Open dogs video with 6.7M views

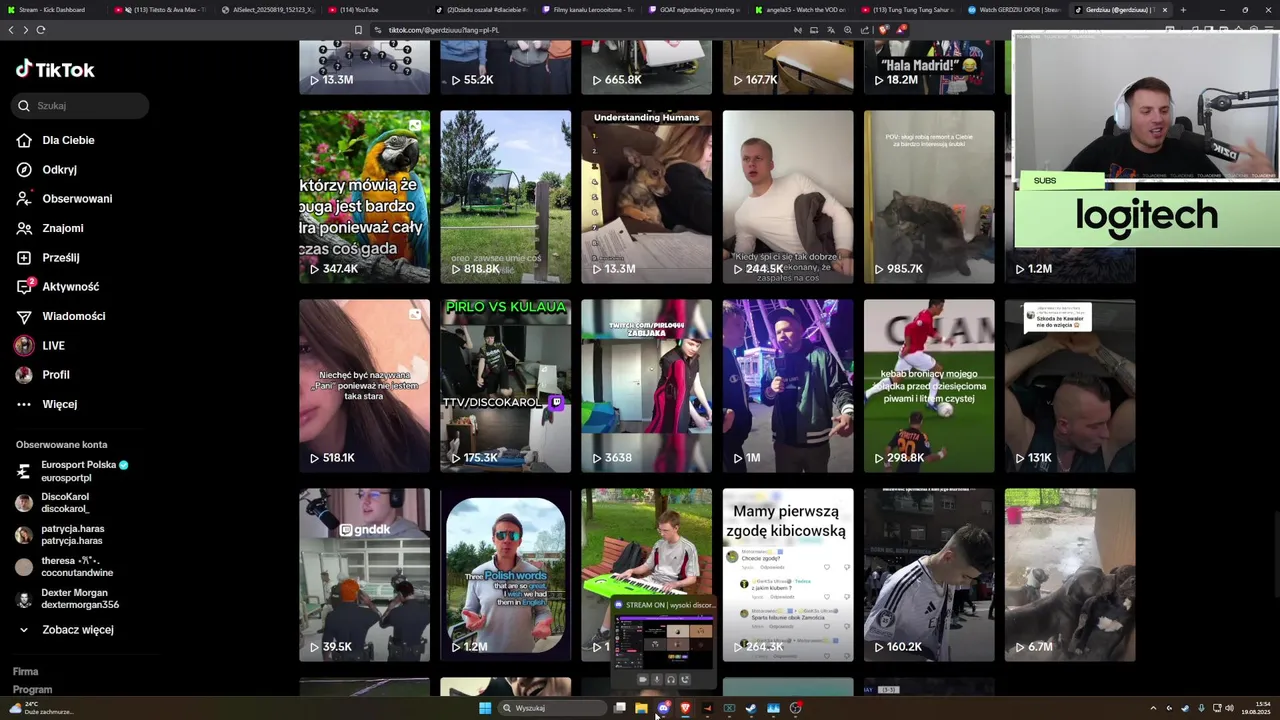coord(1070,575)
